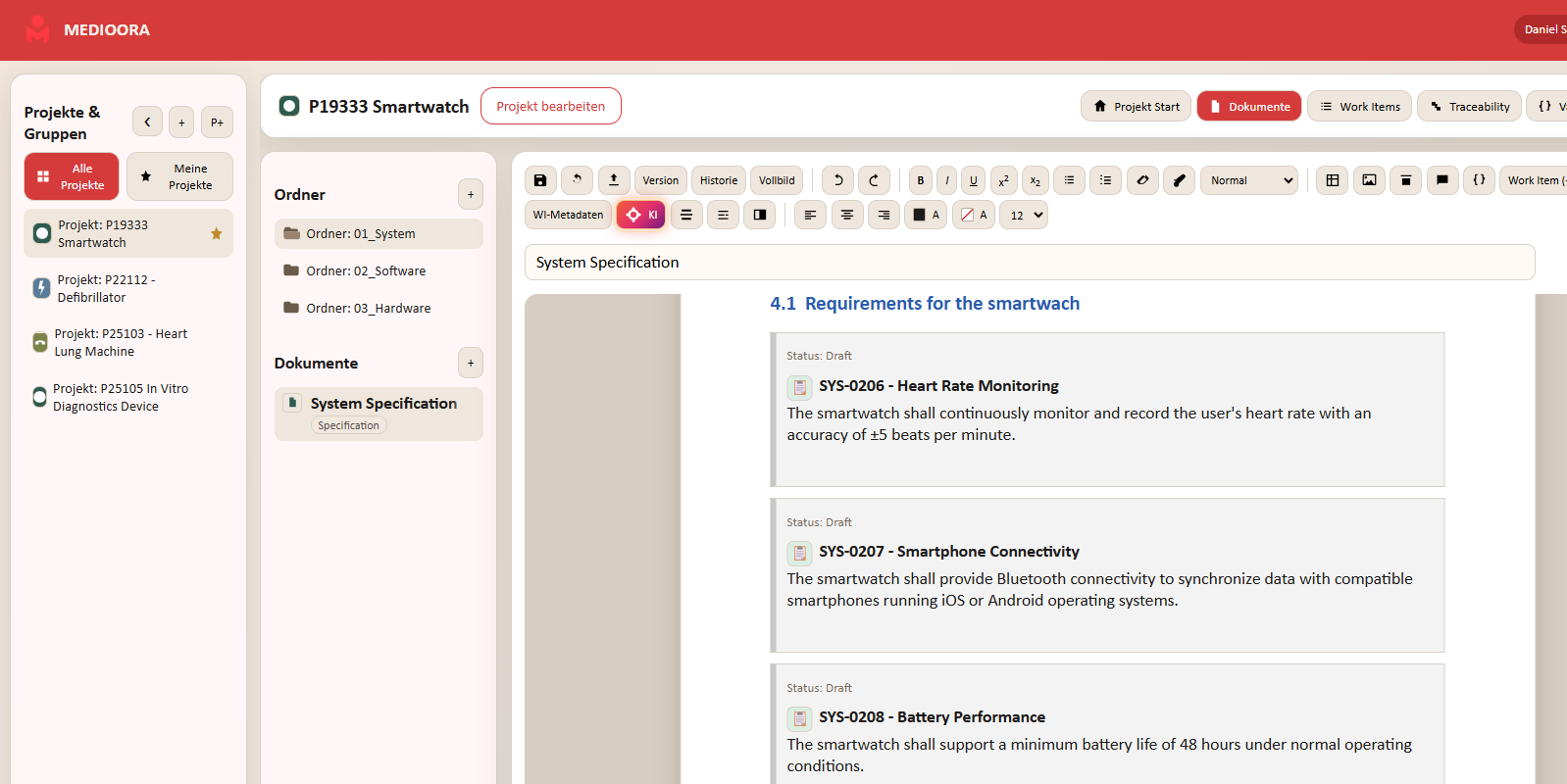Toggle favorite star on P19333 Smartwatch project
Image resolution: width=1567 pixels, height=784 pixels.
[x=217, y=233]
